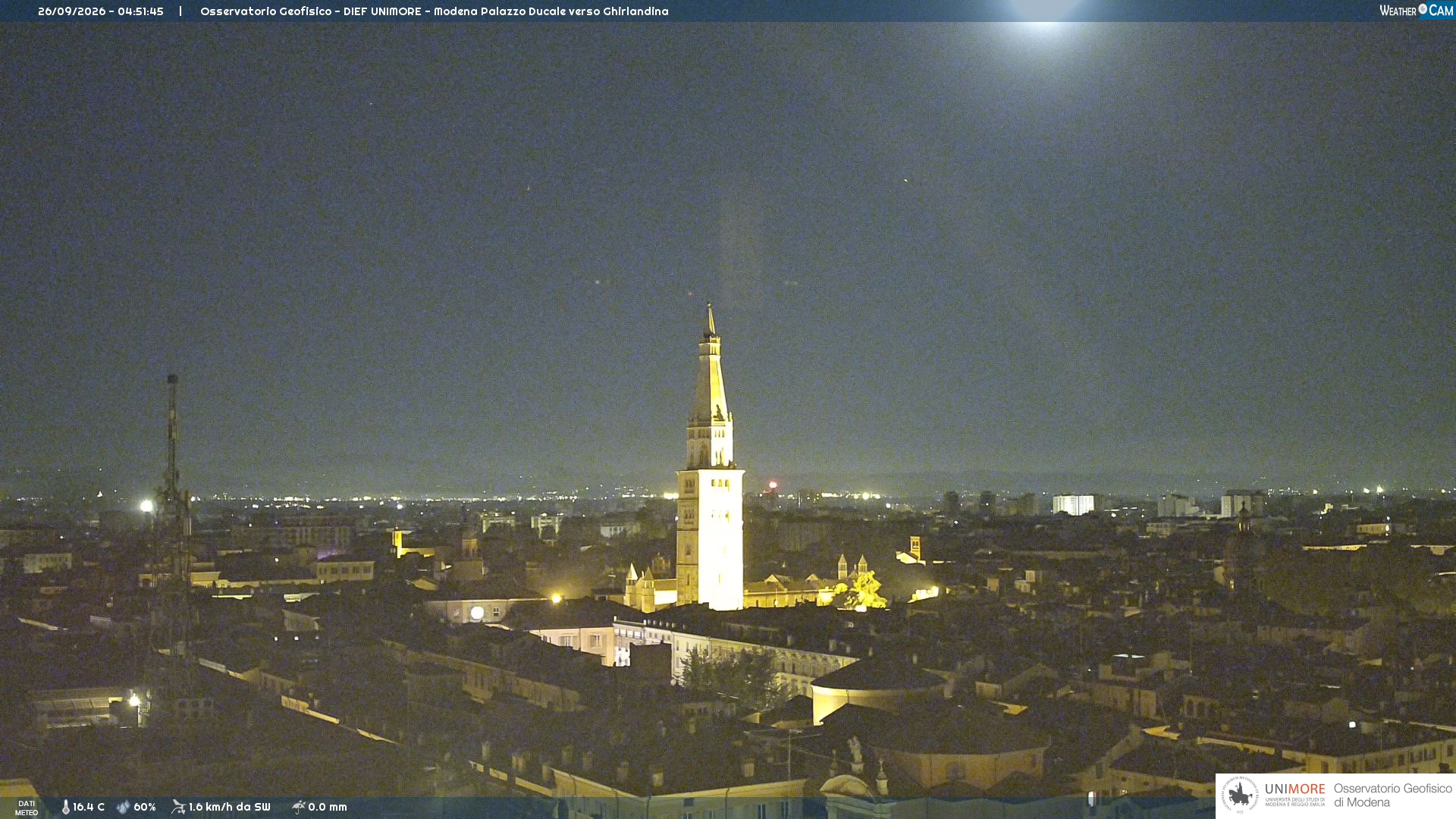Click the radio antenna mast

coord(173,516)
